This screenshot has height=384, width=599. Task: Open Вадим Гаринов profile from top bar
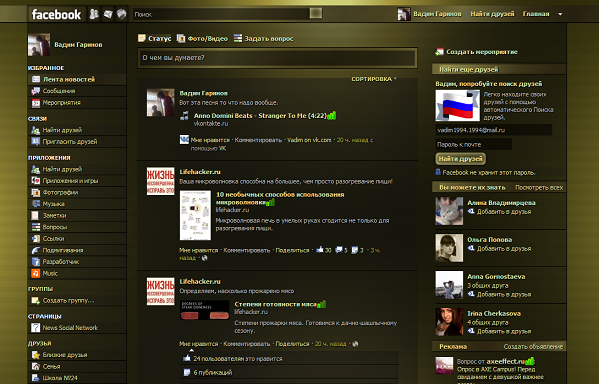click(429, 14)
